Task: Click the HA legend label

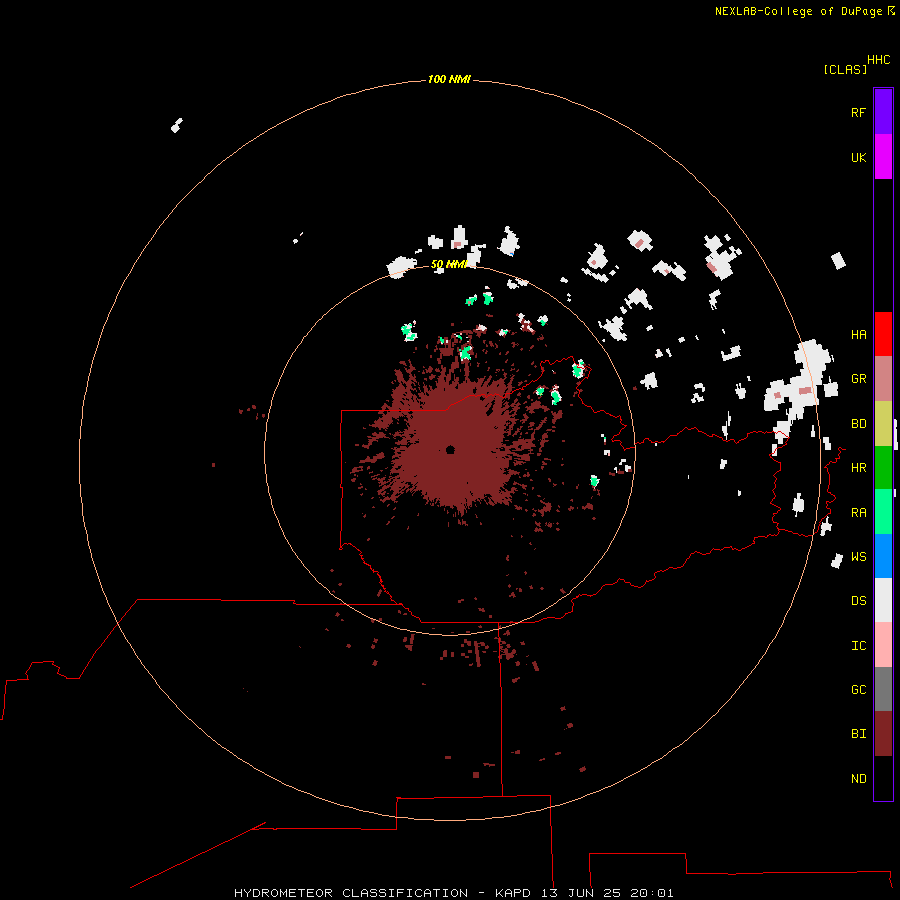Action: (x=858, y=334)
